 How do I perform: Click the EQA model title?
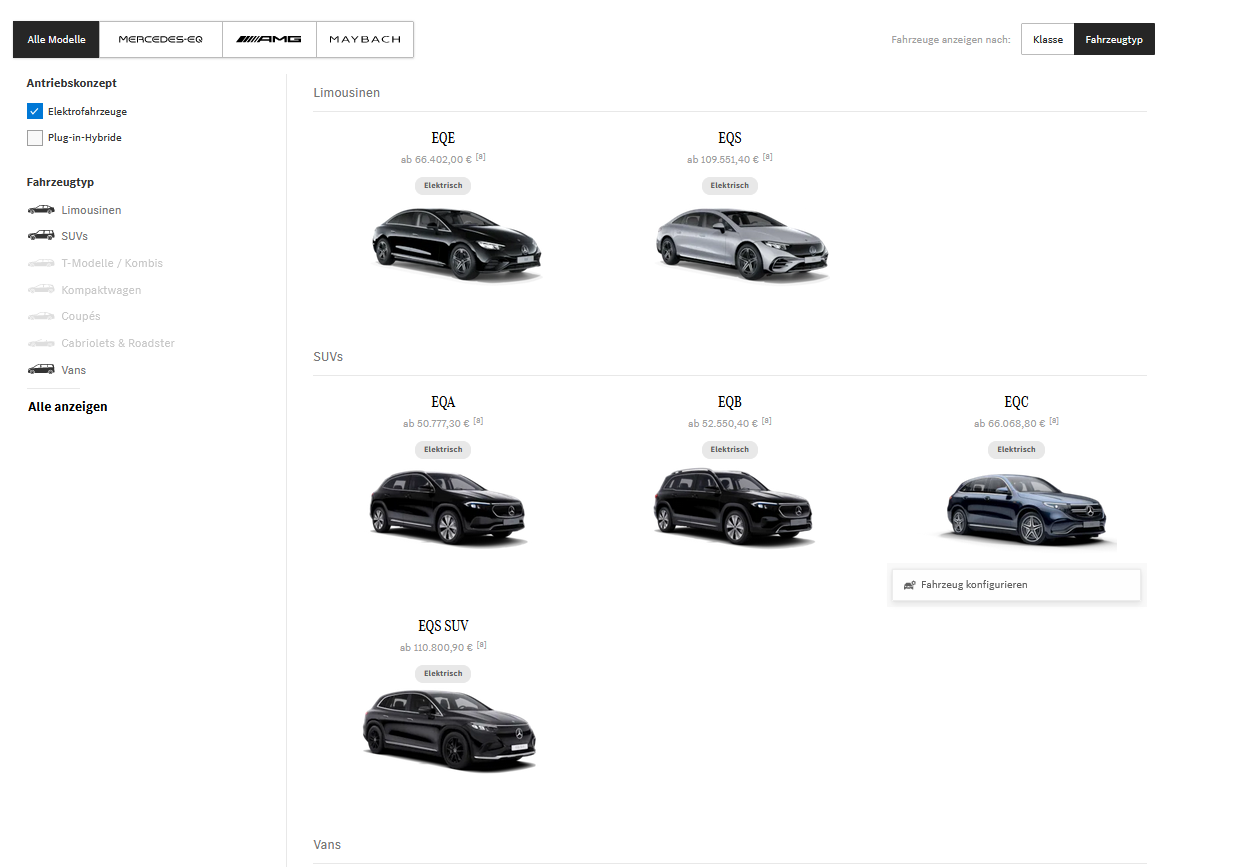coord(443,402)
